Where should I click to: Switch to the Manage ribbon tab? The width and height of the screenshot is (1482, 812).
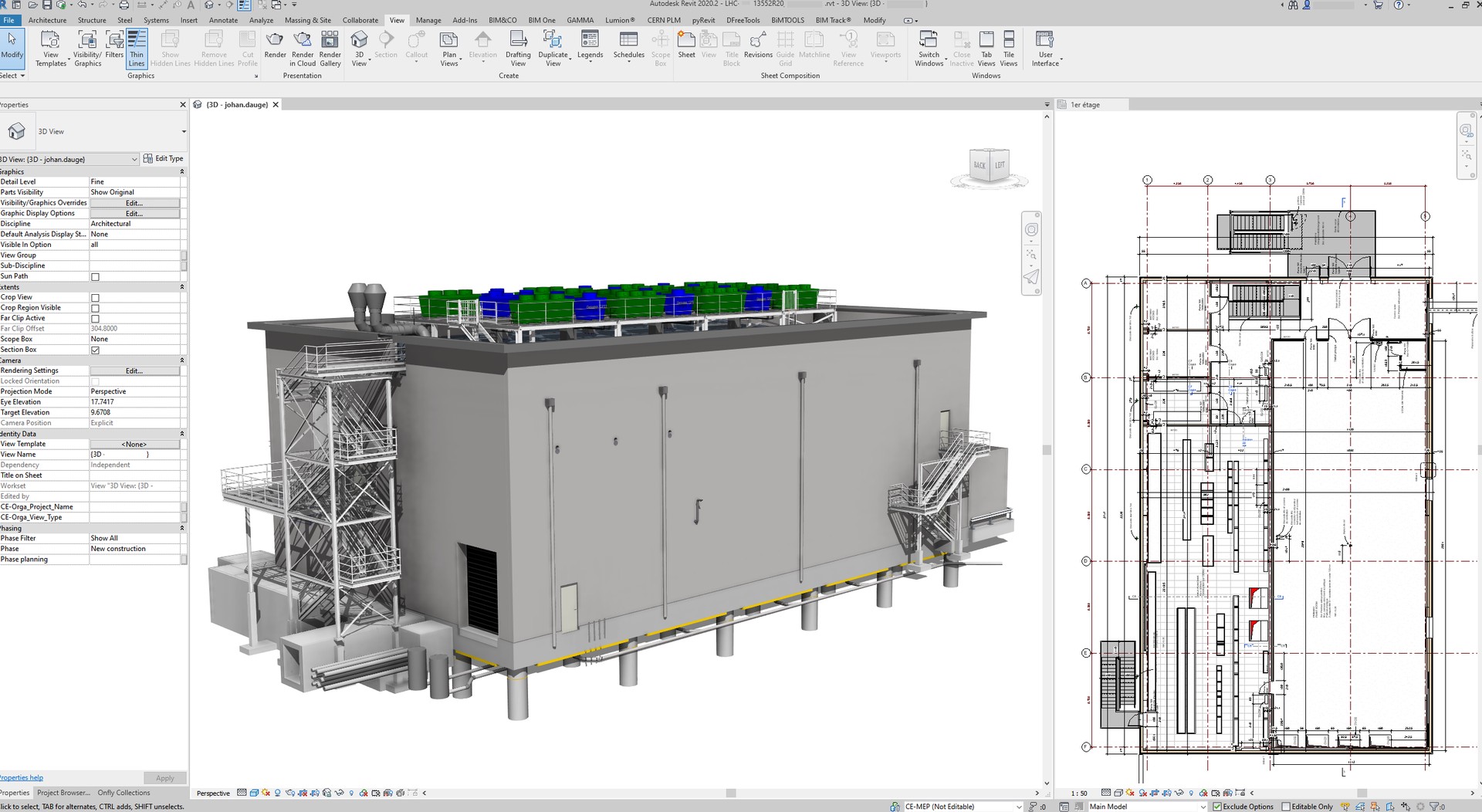(428, 20)
